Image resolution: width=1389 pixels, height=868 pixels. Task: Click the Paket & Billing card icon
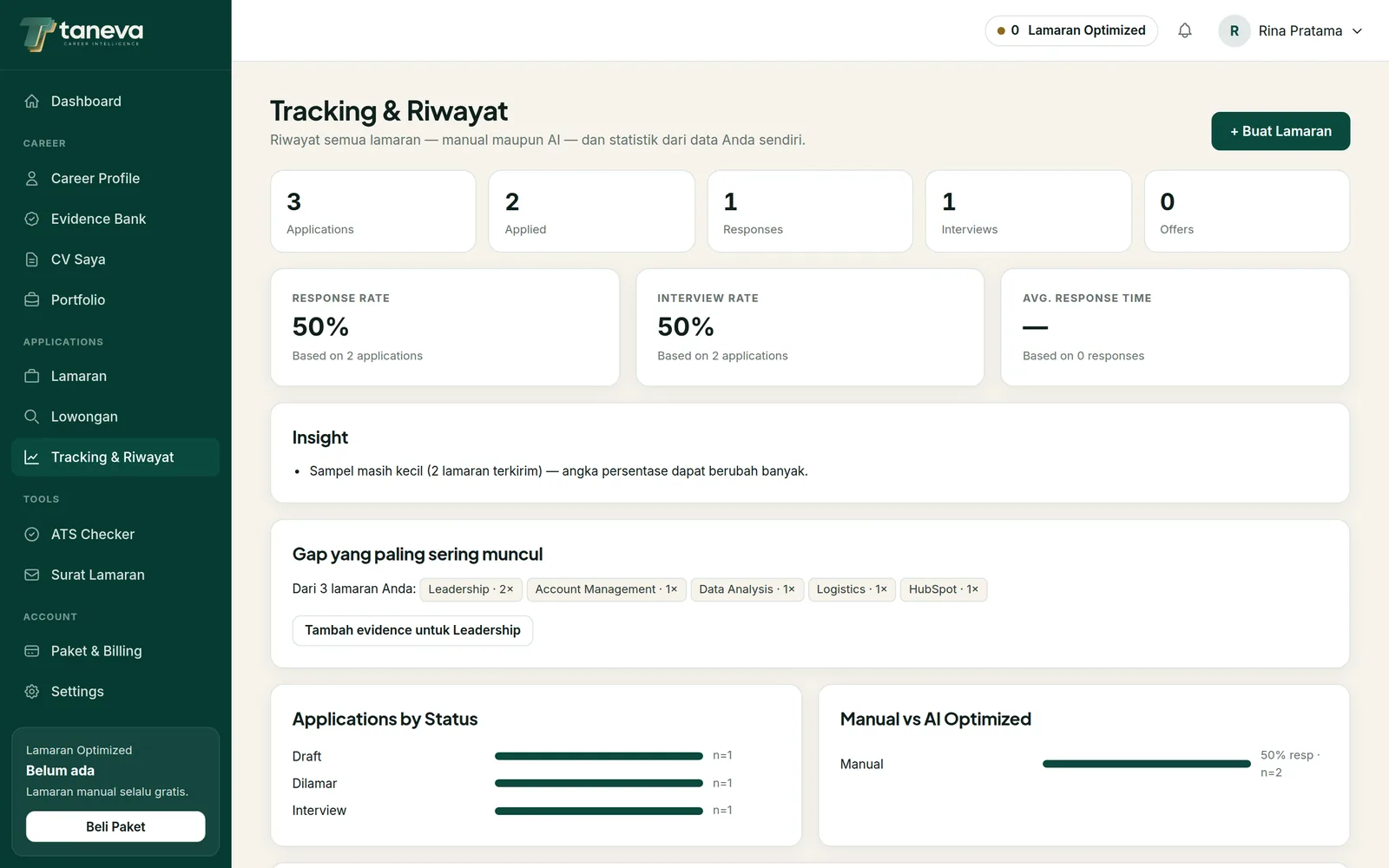pos(32,651)
